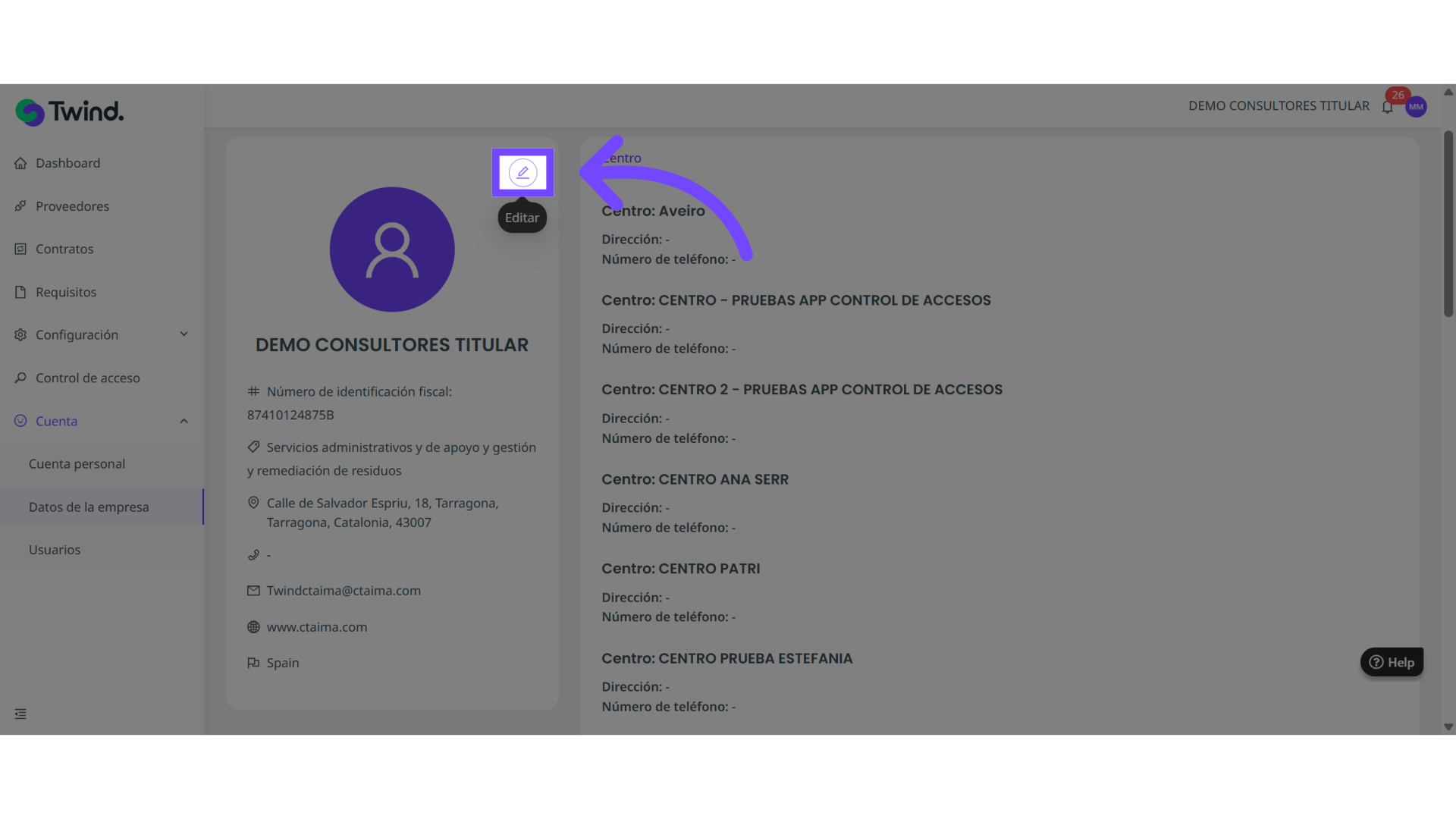Click the Configuración gear icon
This screenshot has height=819, width=1456.
(20, 334)
